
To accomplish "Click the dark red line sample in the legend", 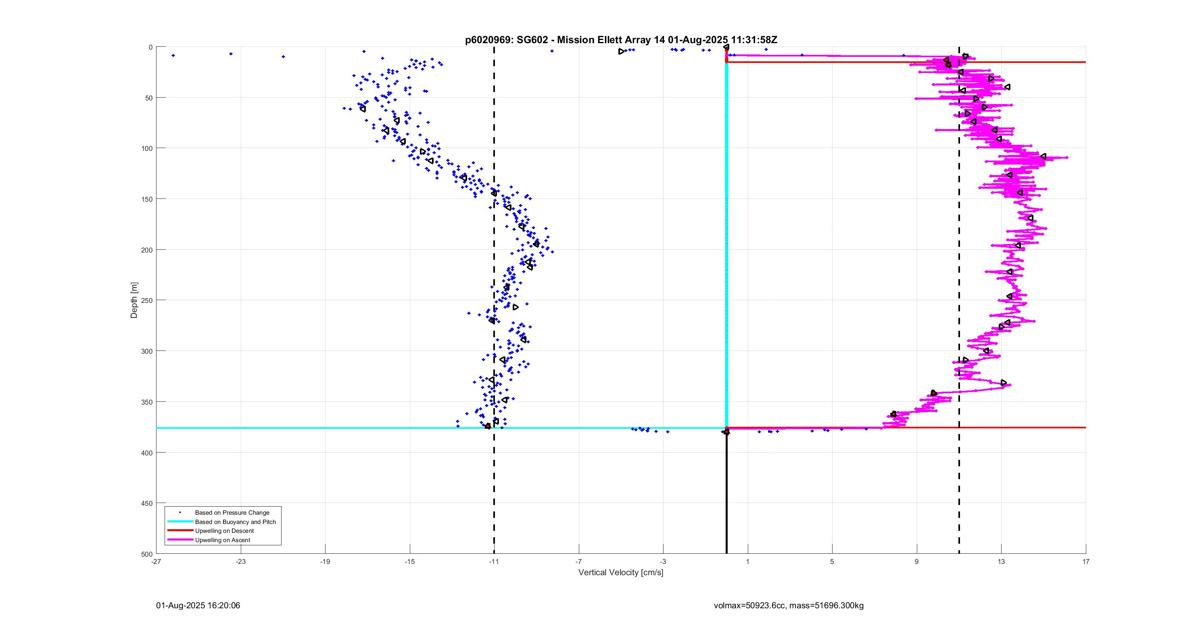I will pos(179,531).
